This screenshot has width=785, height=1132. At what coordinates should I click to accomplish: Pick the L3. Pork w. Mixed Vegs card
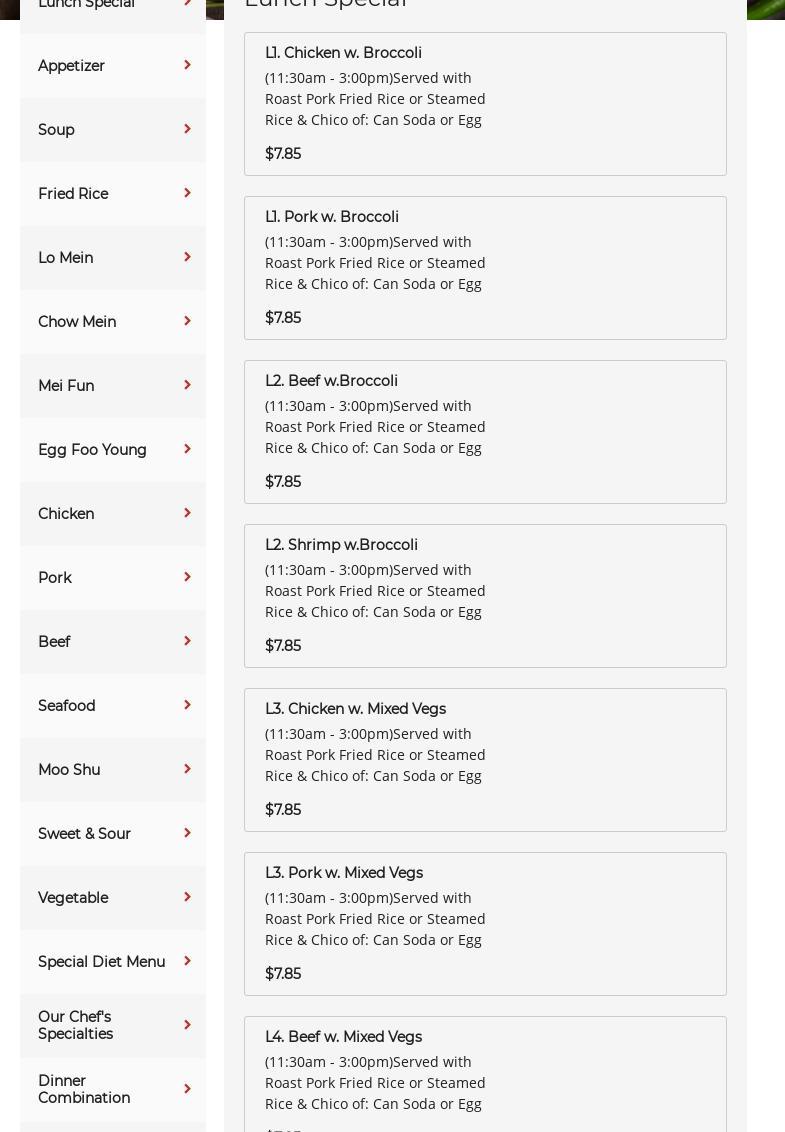344,873
